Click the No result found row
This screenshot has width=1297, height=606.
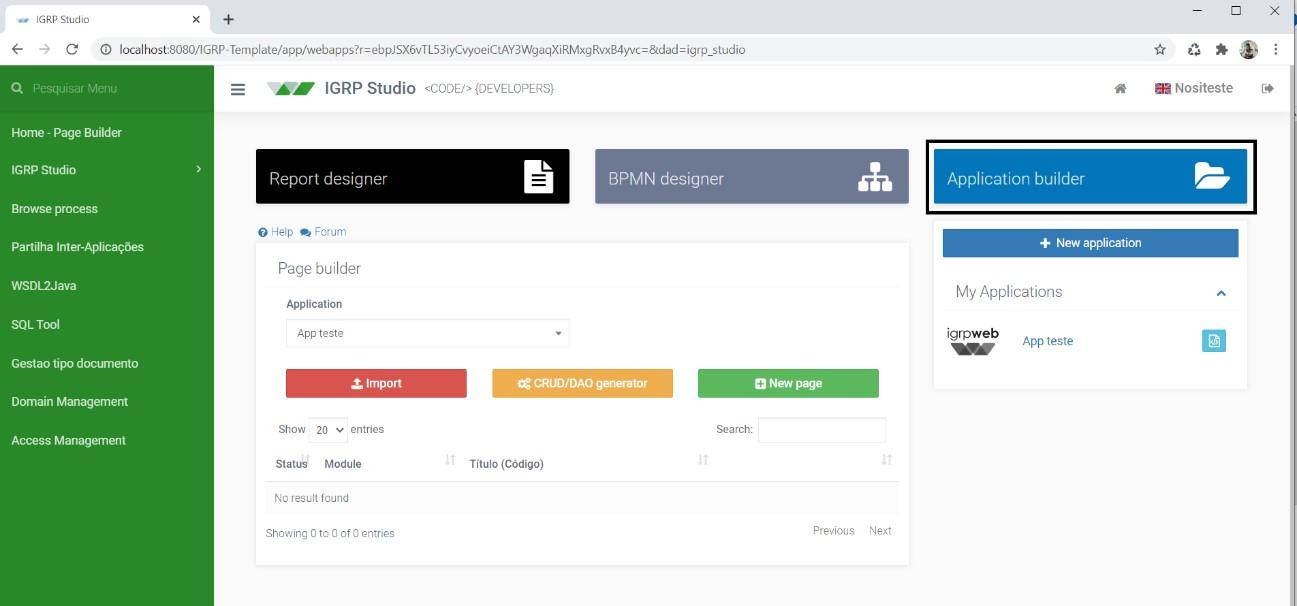pyautogui.click(x=582, y=498)
